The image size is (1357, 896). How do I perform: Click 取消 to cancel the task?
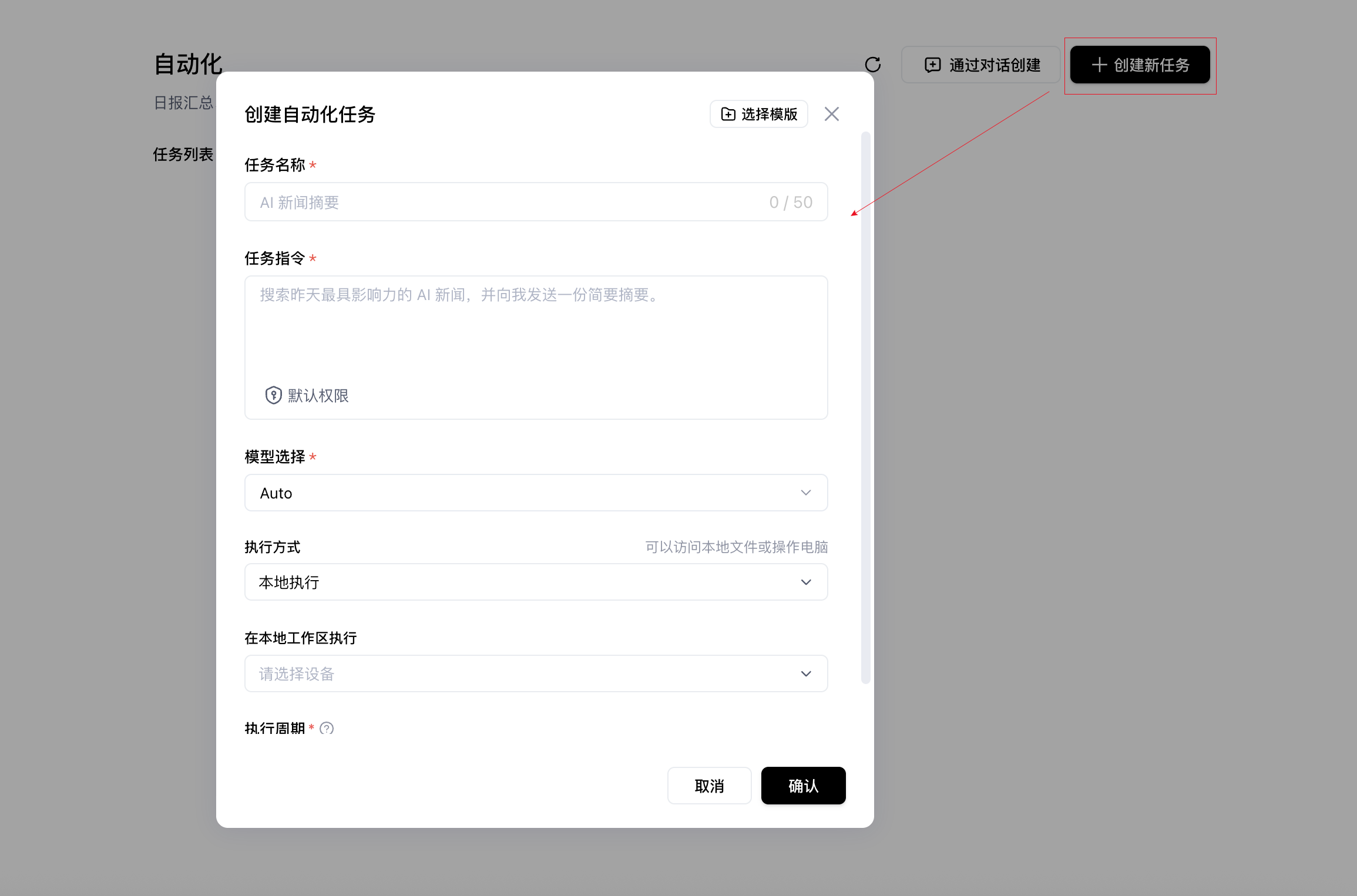(710, 786)
